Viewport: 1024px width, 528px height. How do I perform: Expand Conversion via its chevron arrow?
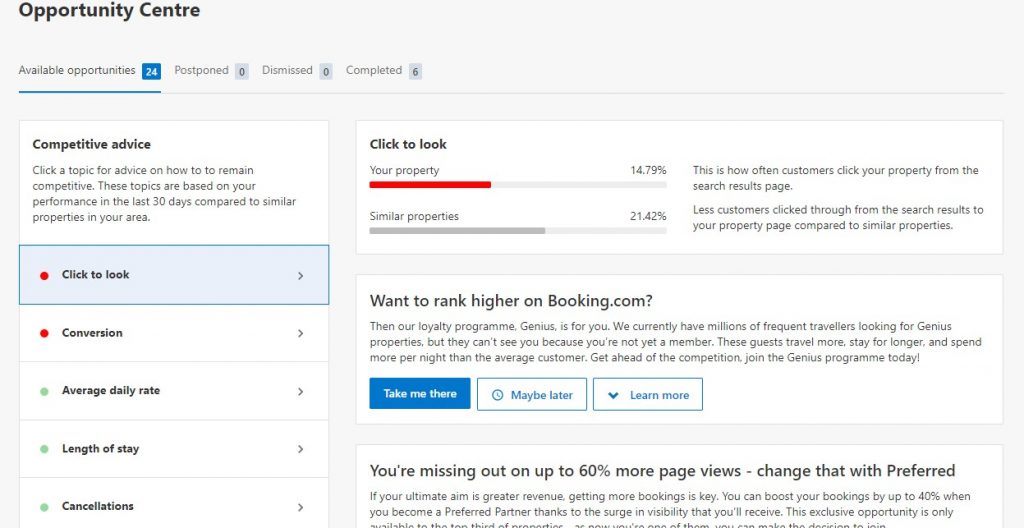300,333
